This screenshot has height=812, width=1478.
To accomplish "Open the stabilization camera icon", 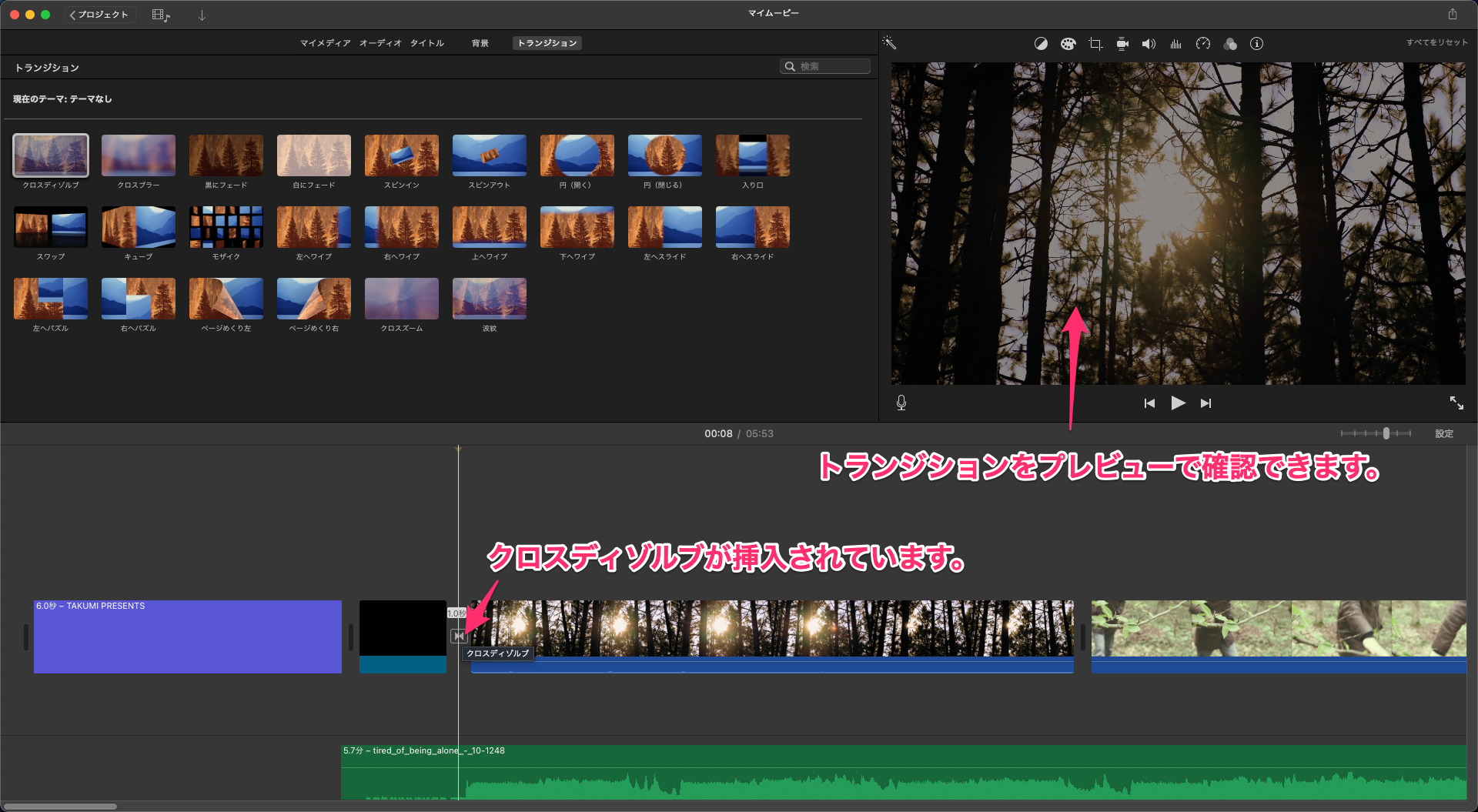I will click(x=1122, y=44).
